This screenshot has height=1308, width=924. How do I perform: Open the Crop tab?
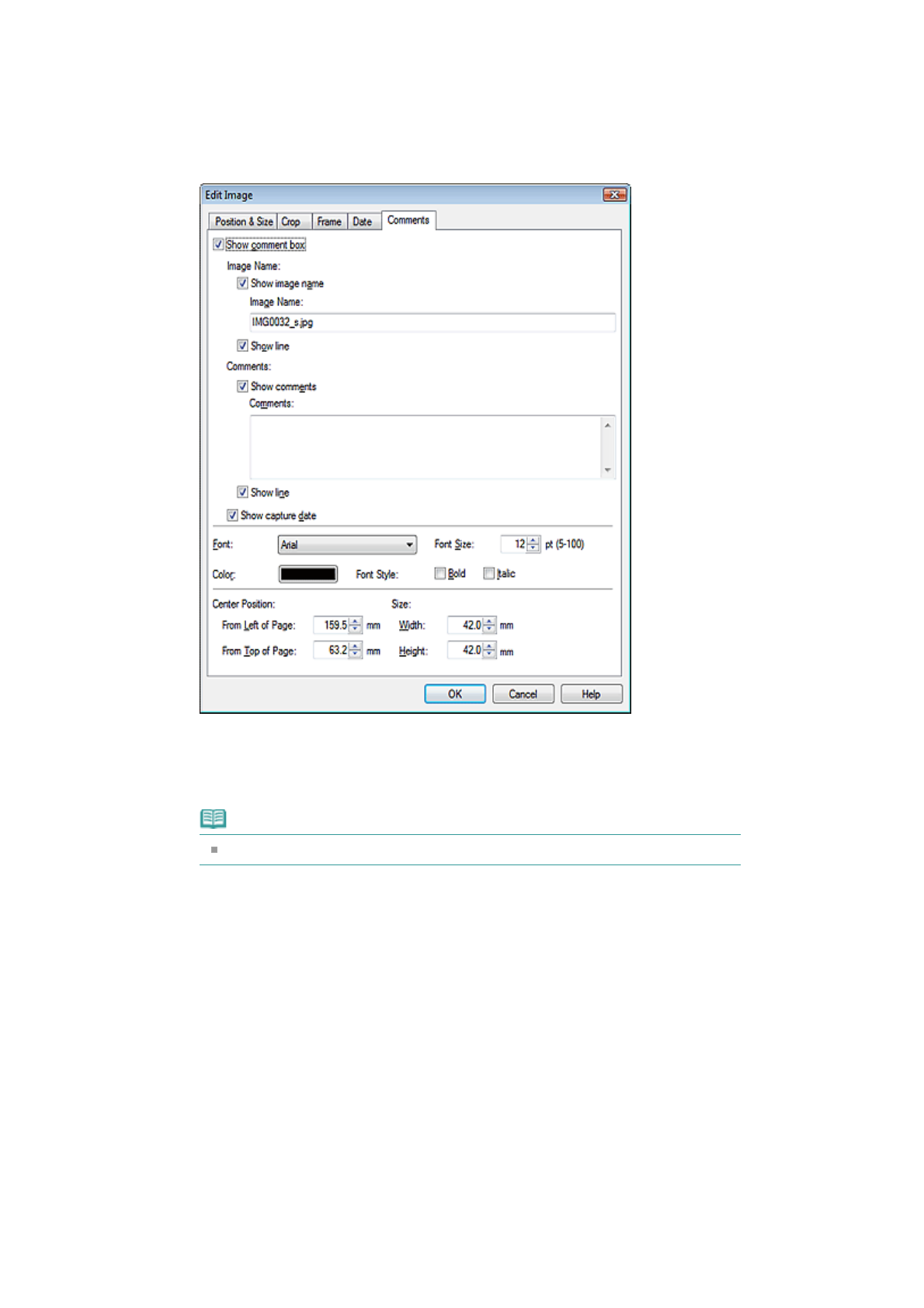[291, 221]
